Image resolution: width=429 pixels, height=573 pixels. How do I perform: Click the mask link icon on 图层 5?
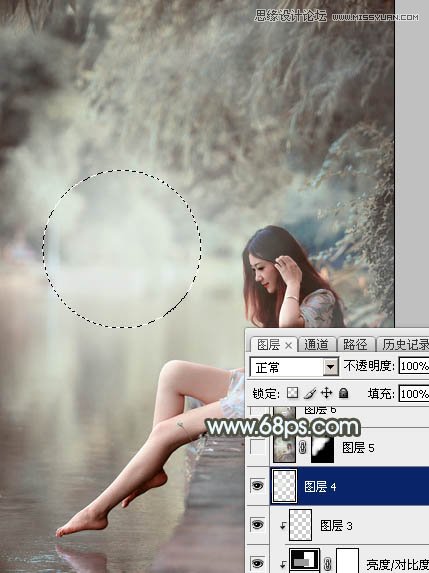click(x=303, y=448)
